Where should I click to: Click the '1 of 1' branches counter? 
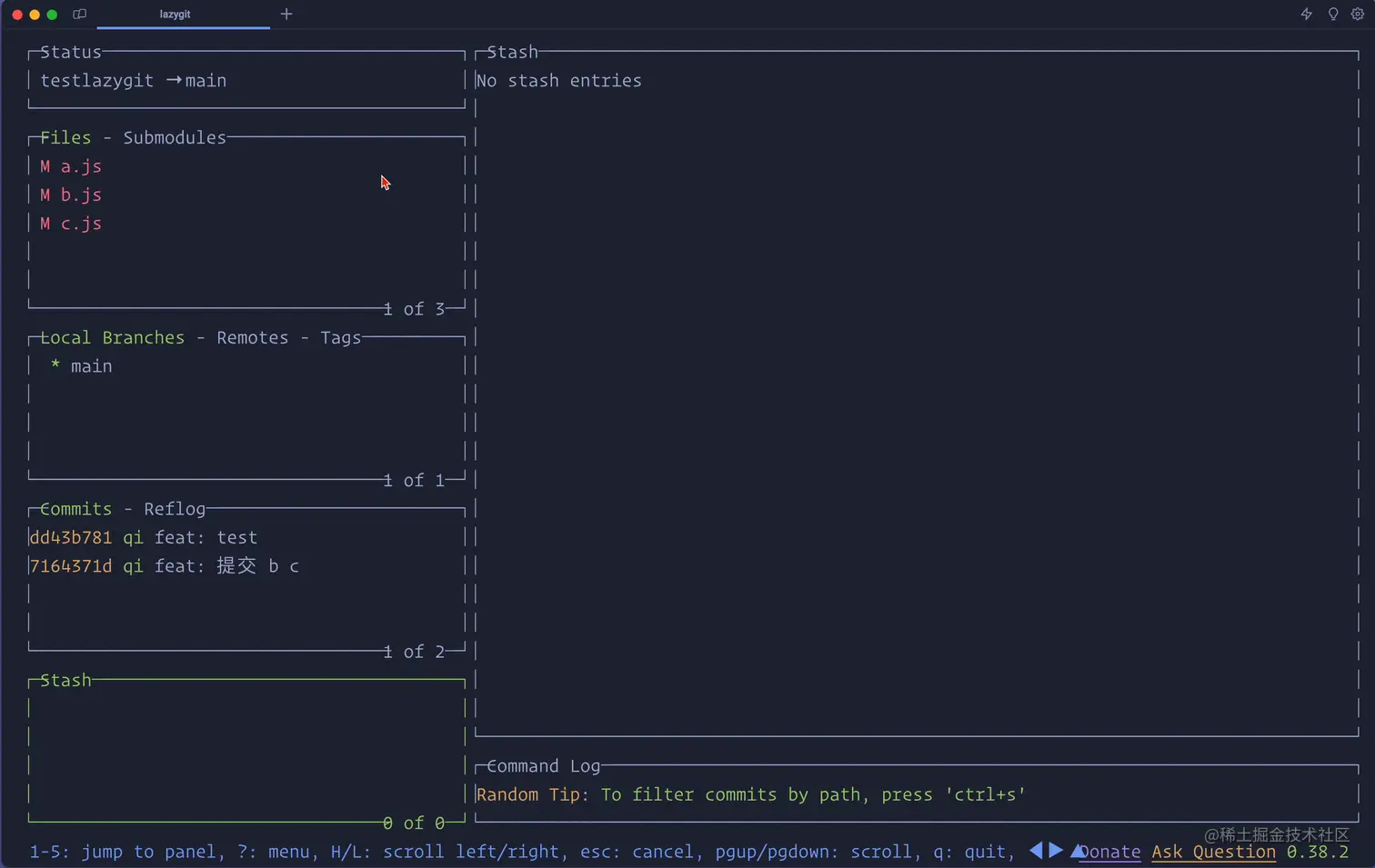(x=414, y=480)
